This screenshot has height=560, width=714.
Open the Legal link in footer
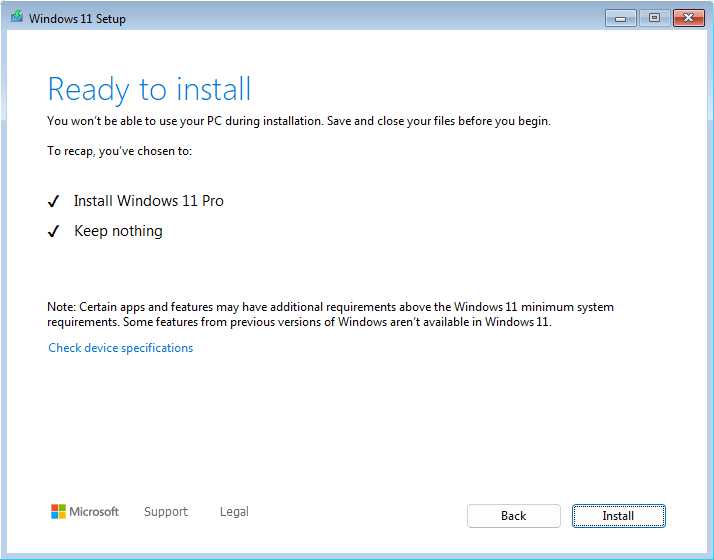(234, 512)
